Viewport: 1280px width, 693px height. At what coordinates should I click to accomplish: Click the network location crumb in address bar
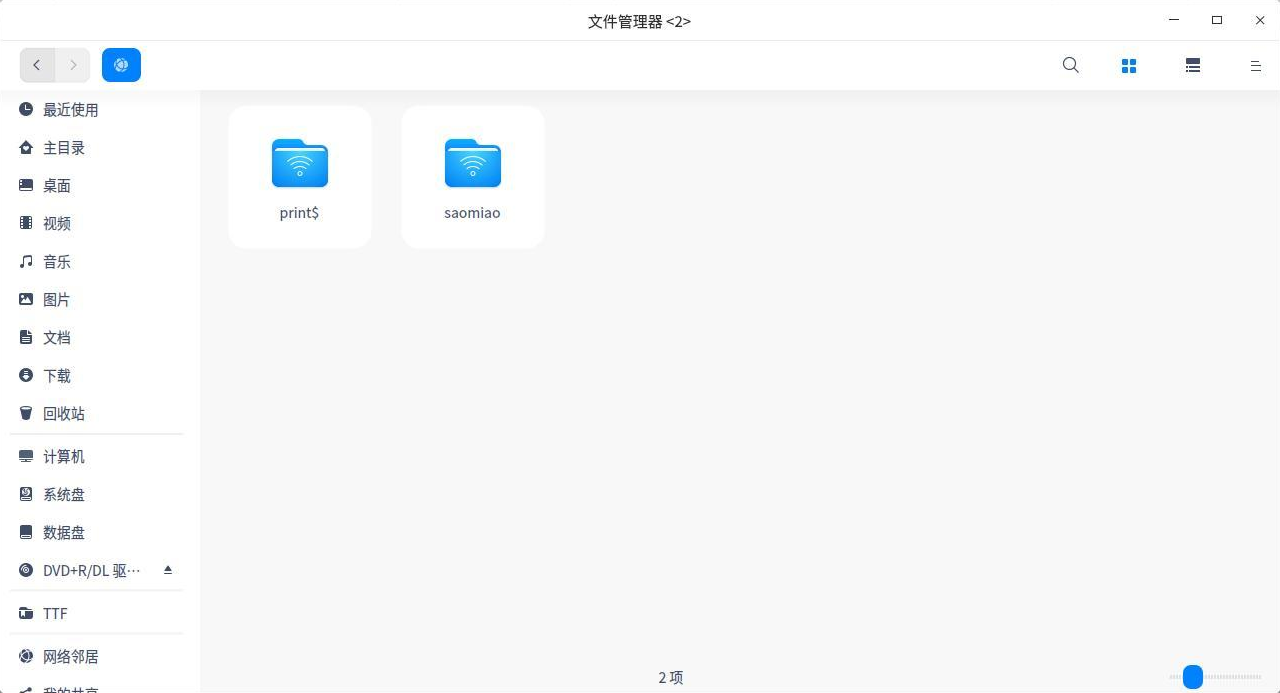[x=121, y=65]
